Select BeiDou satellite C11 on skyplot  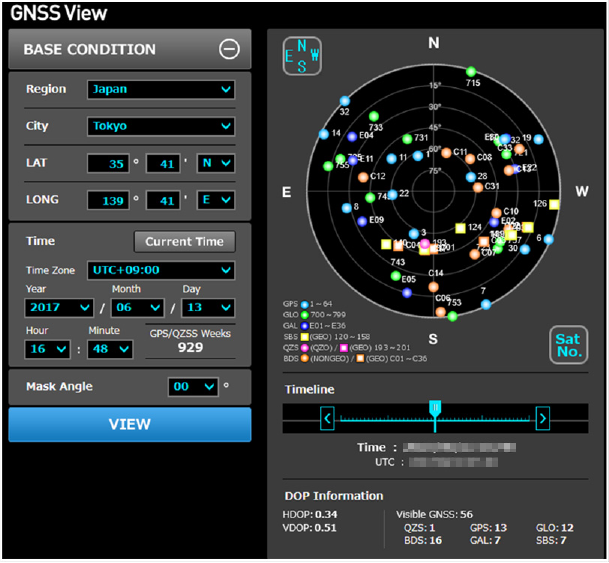(446, 153)
